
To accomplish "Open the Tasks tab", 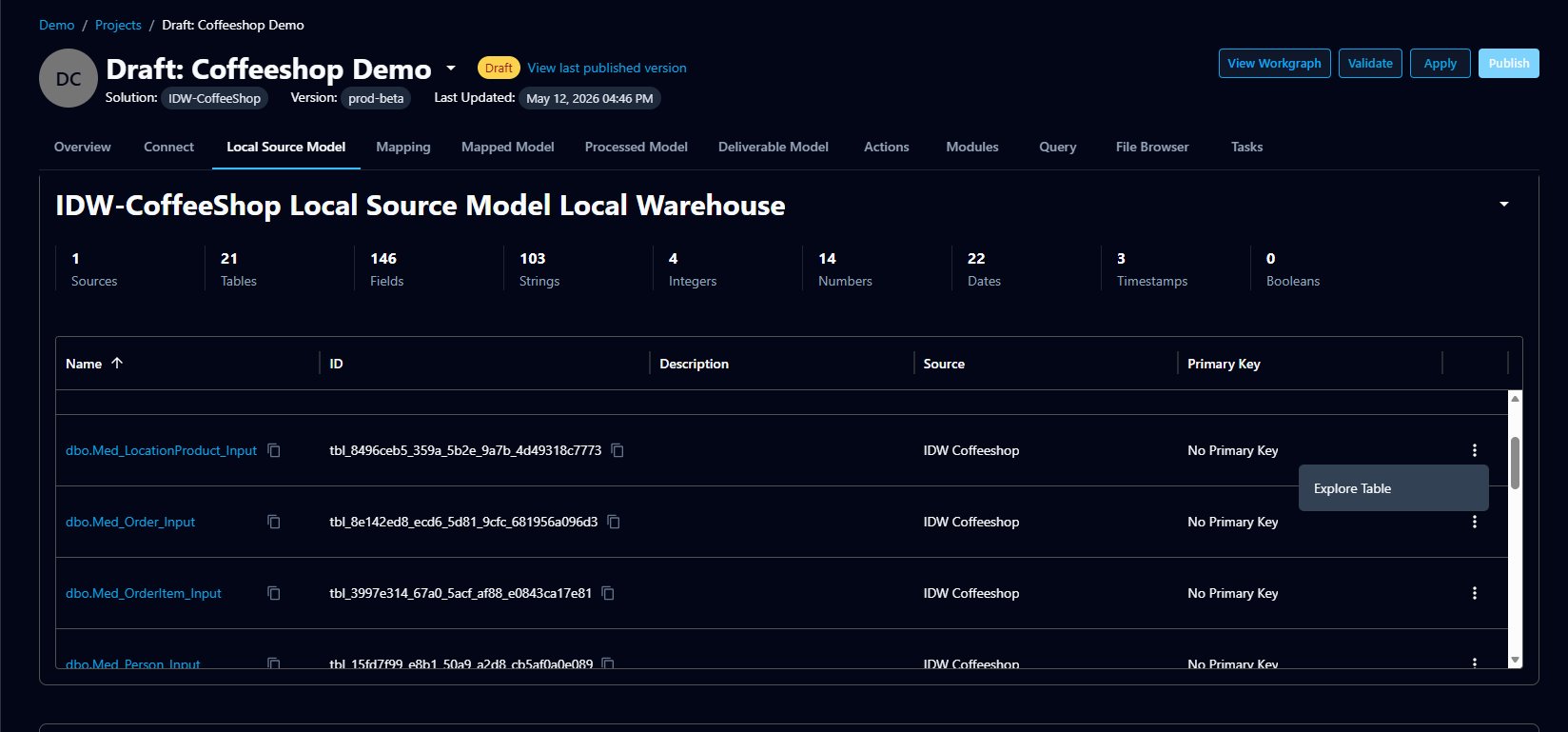I will (x=1247, y=147).
